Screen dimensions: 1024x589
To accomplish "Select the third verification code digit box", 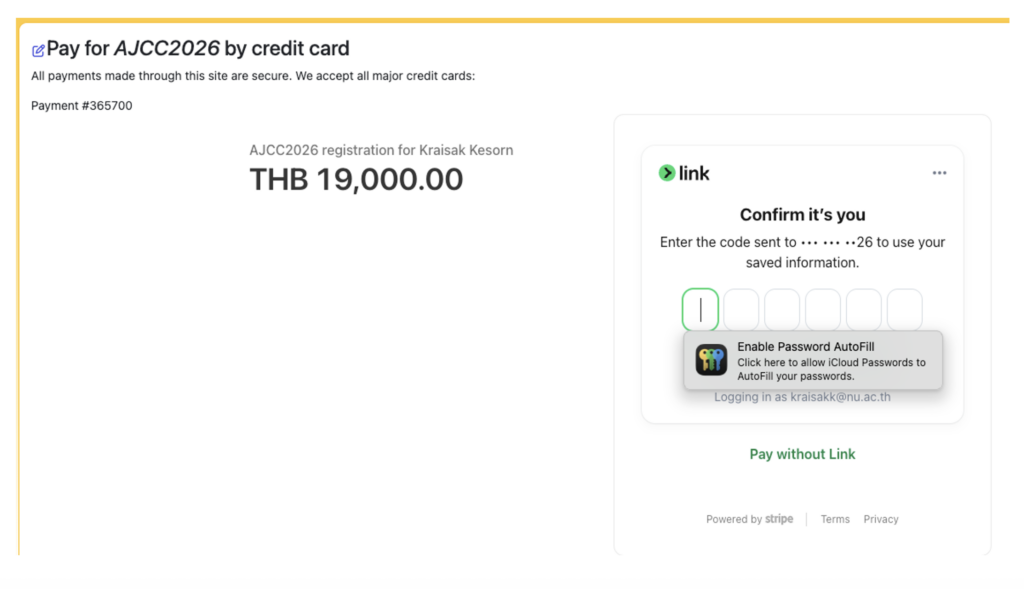I will coord(782,310).
